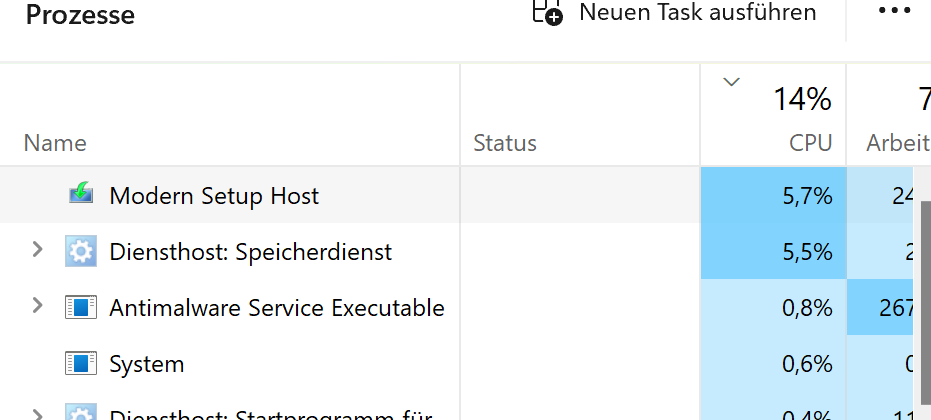Click the Modern Setup Host icon
931x420 pixels.
81,195
